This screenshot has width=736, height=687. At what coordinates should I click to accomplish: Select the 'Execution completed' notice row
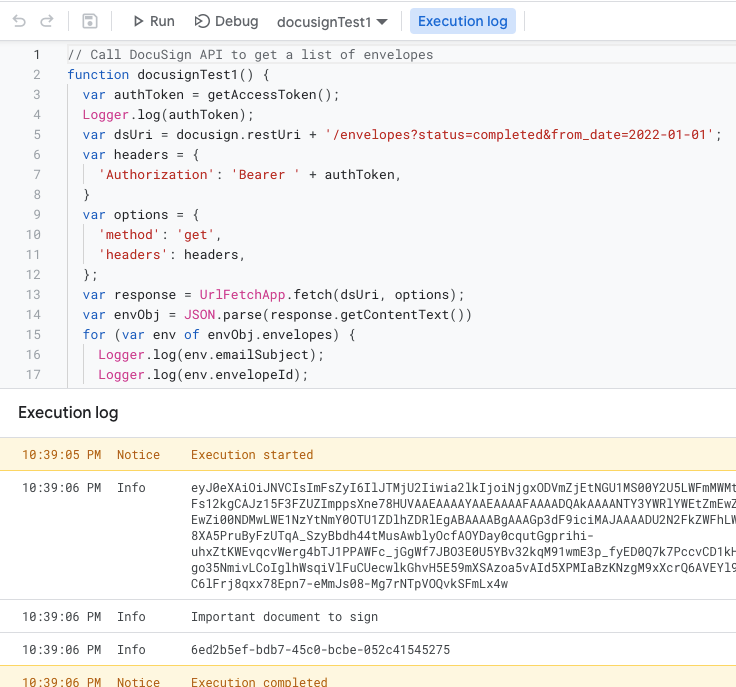(x=368, y=677)
